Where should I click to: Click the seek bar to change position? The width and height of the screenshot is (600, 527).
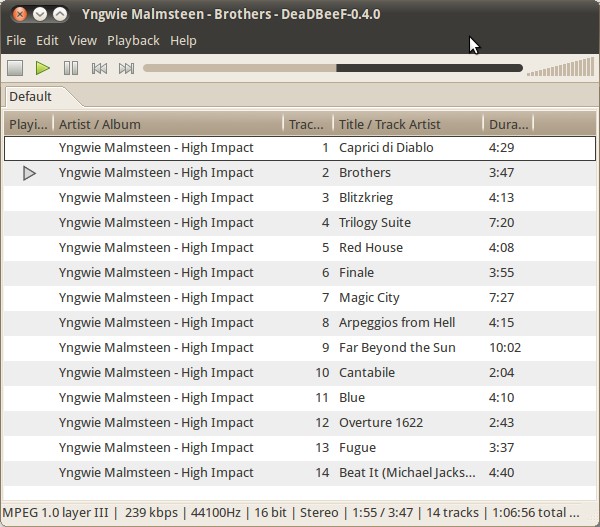[x=333, y=68]
